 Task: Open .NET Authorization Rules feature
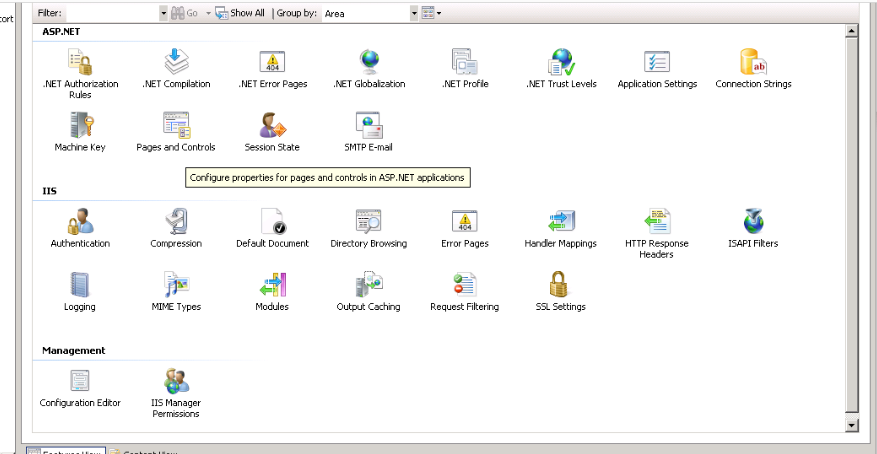click(80, 73)
